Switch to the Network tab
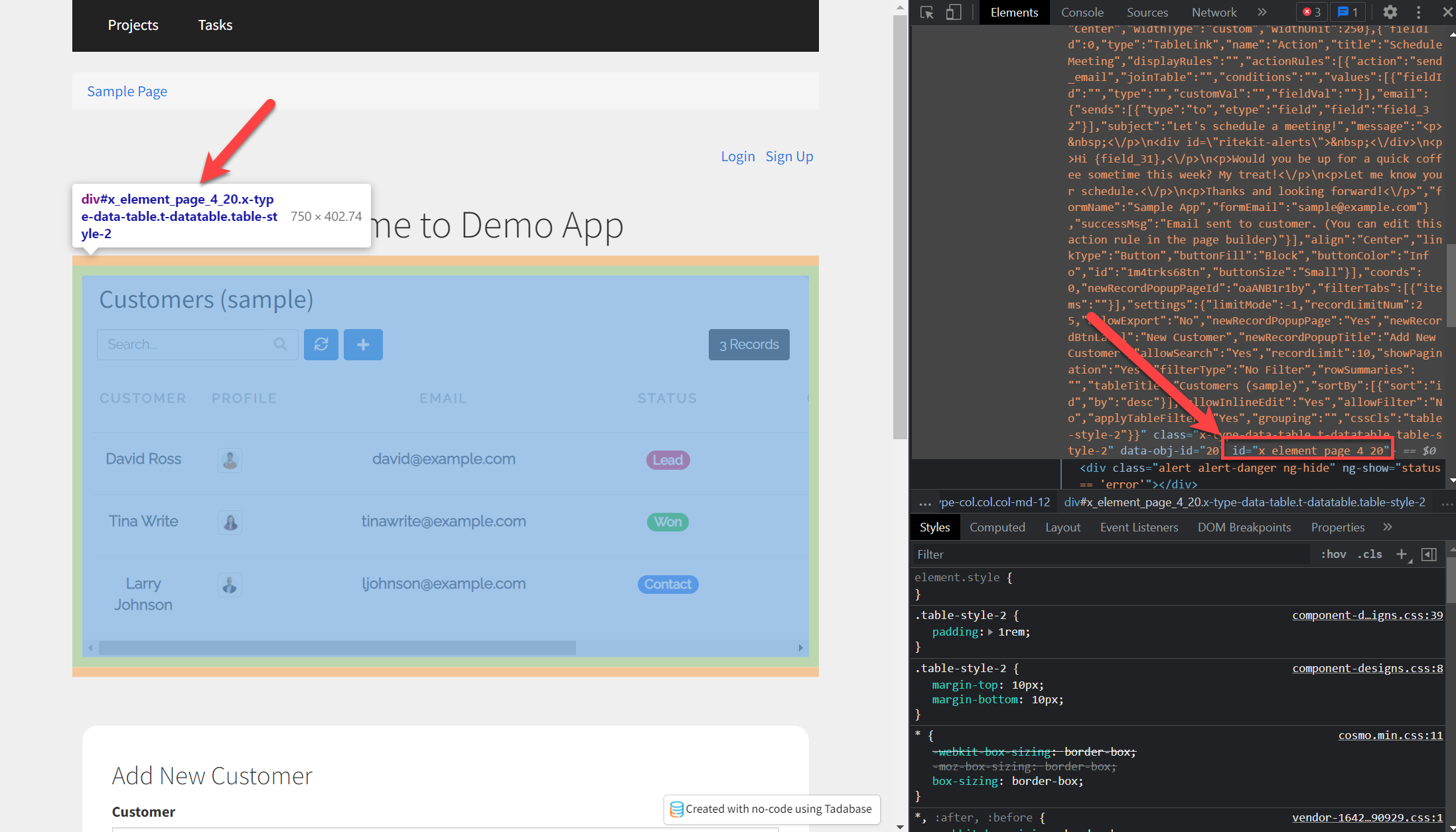Image resolution: width=1456 pixels, height=832 pixels. pos(1214,12)
